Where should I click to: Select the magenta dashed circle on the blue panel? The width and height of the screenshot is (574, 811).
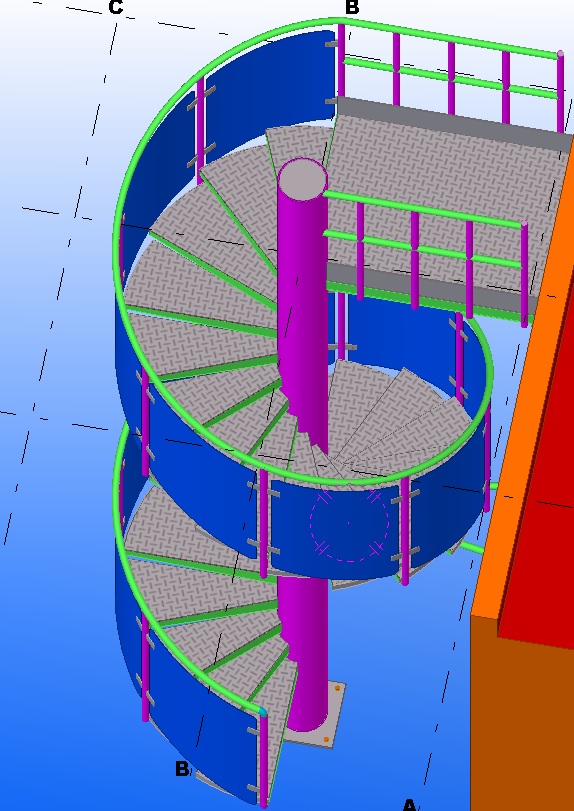coord(349,522)
